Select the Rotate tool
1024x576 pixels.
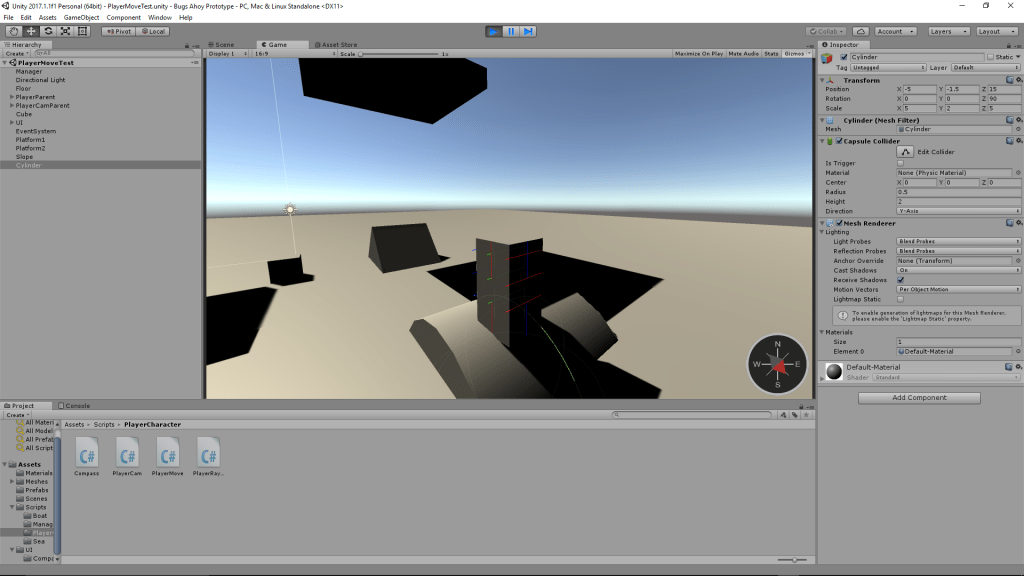pos(47,31)
